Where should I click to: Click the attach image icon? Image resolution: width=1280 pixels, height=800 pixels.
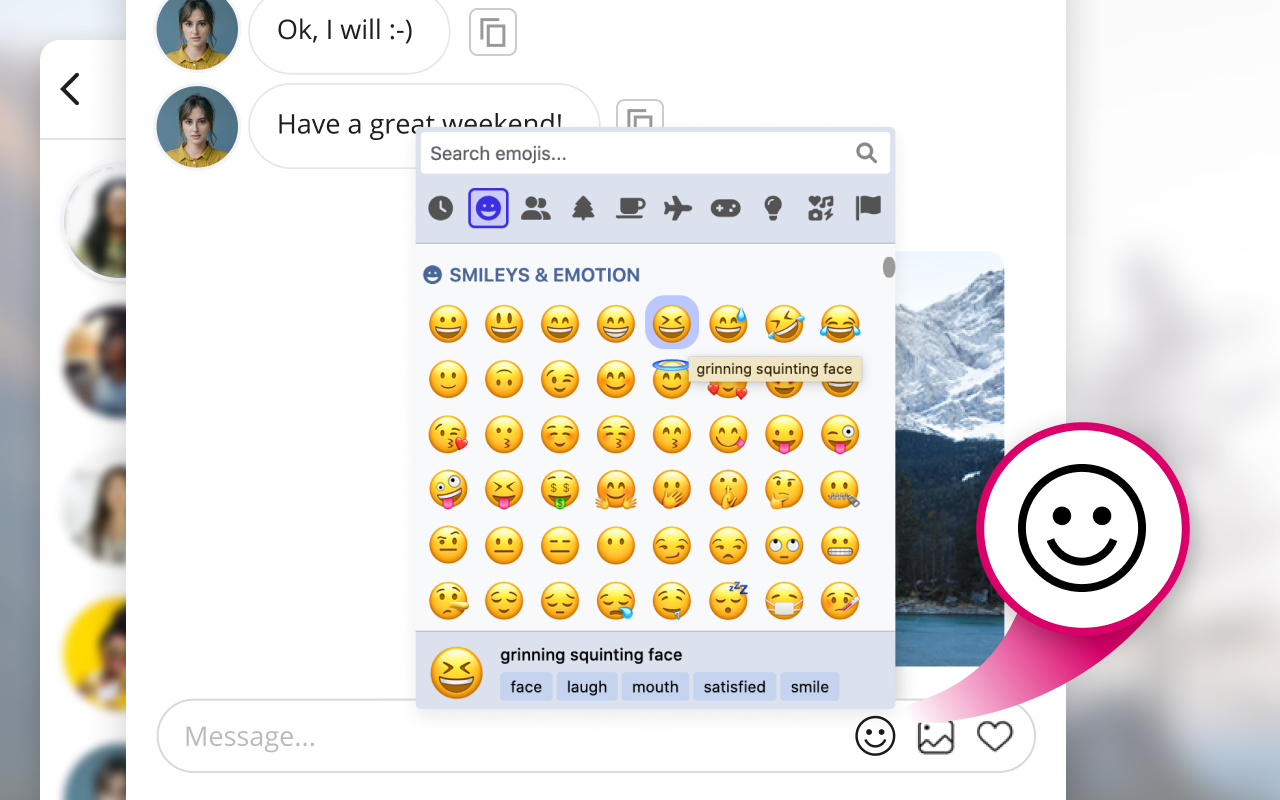point(936,737)
